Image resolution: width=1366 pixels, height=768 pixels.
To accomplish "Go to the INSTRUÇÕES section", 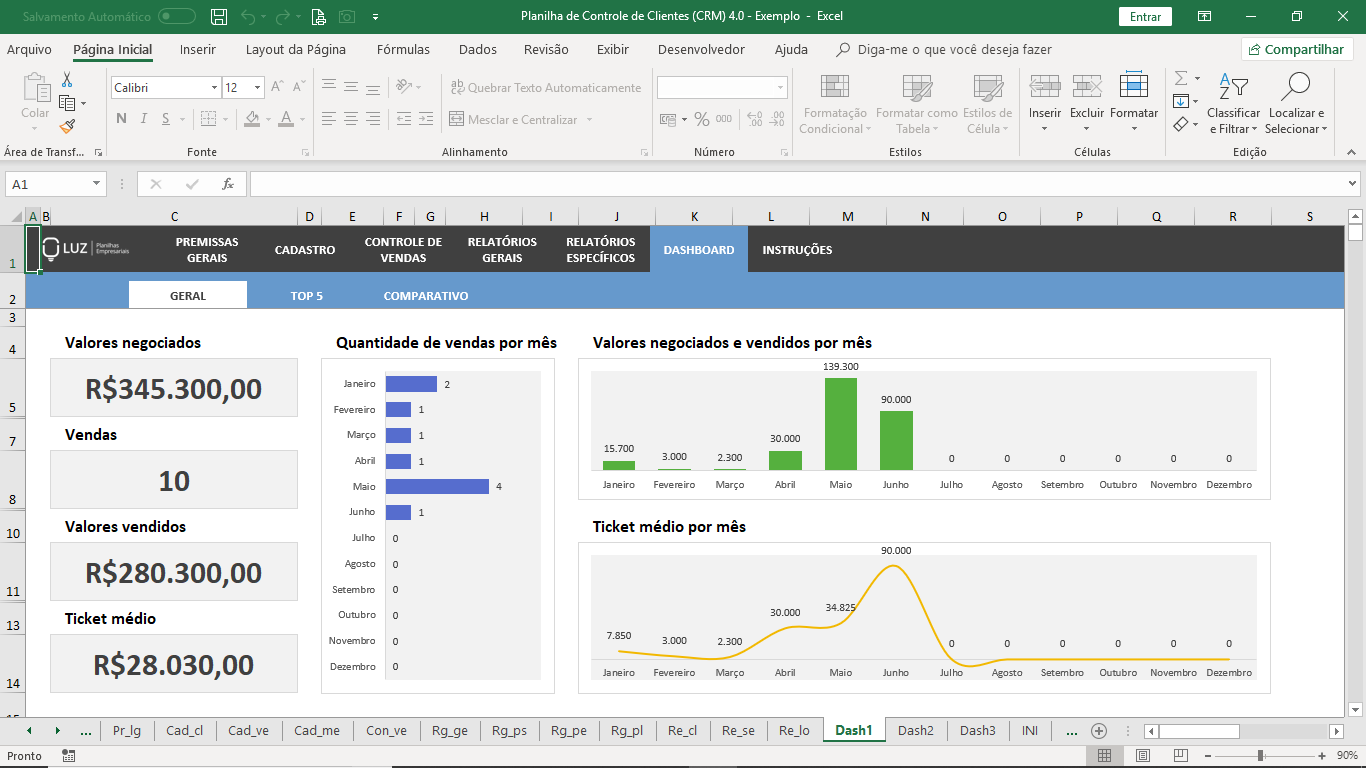I will pos(797,250).
